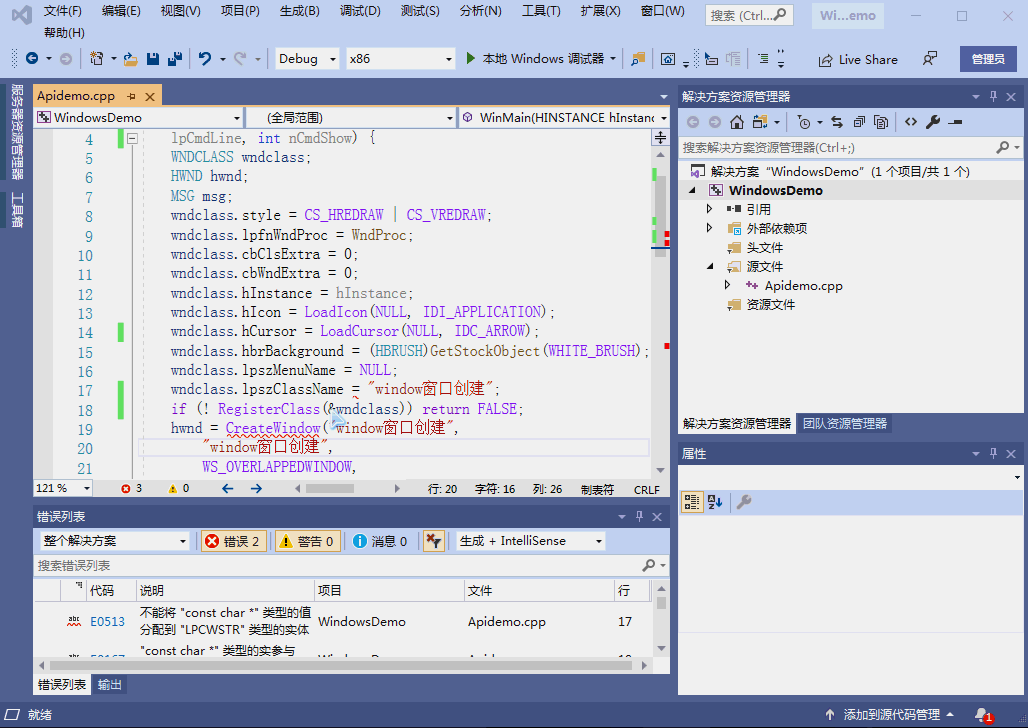Switch to the 输出 output tab
Viewport: 1028px width, 728px height.
pyautogui.click(x=110, y=685)
